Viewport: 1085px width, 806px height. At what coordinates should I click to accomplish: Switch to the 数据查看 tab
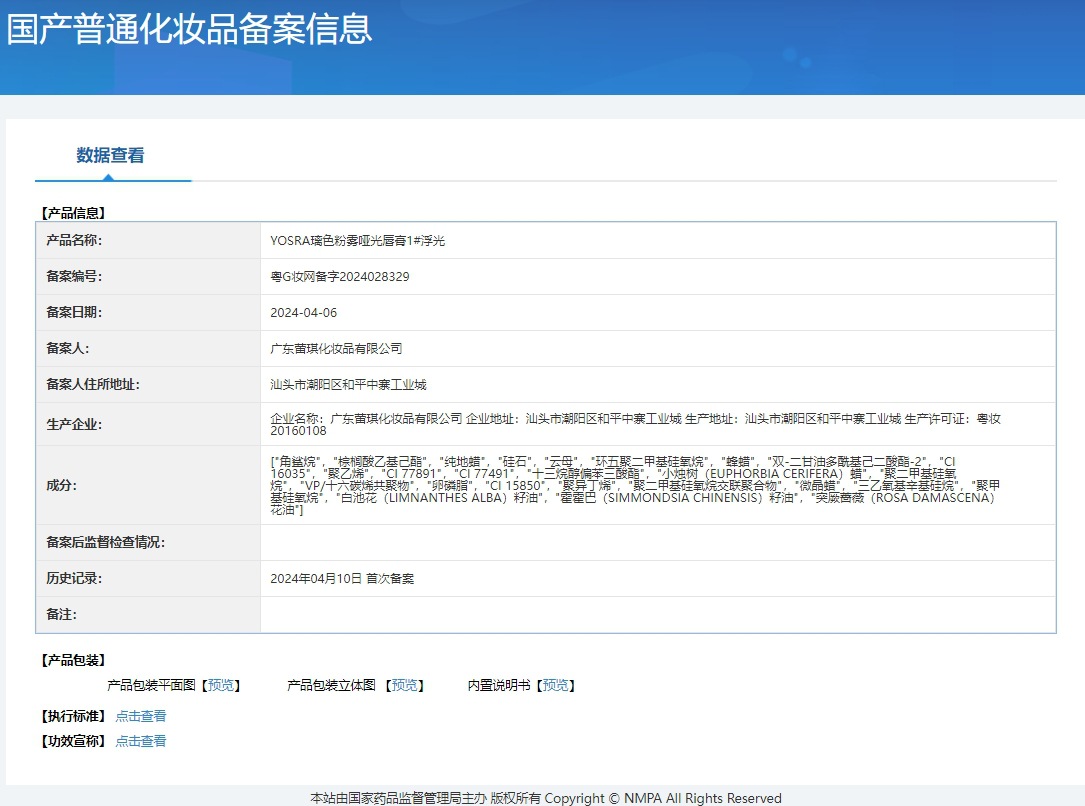tap(110, 156)
